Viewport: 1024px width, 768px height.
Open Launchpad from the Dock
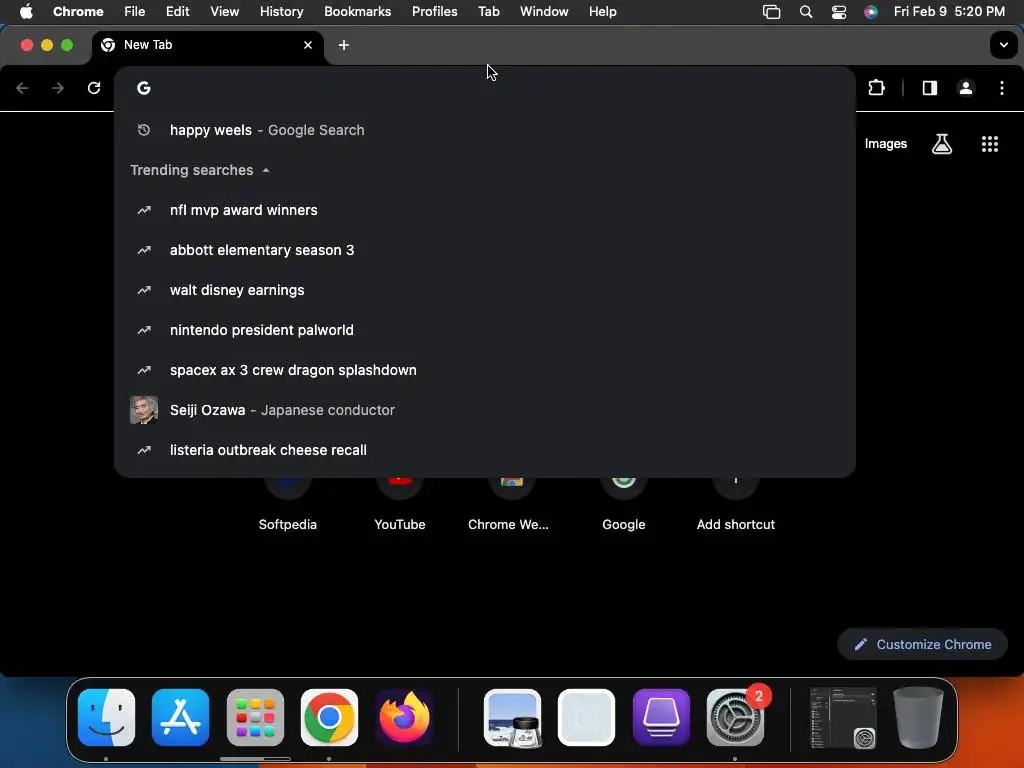[x=255, y=717]
